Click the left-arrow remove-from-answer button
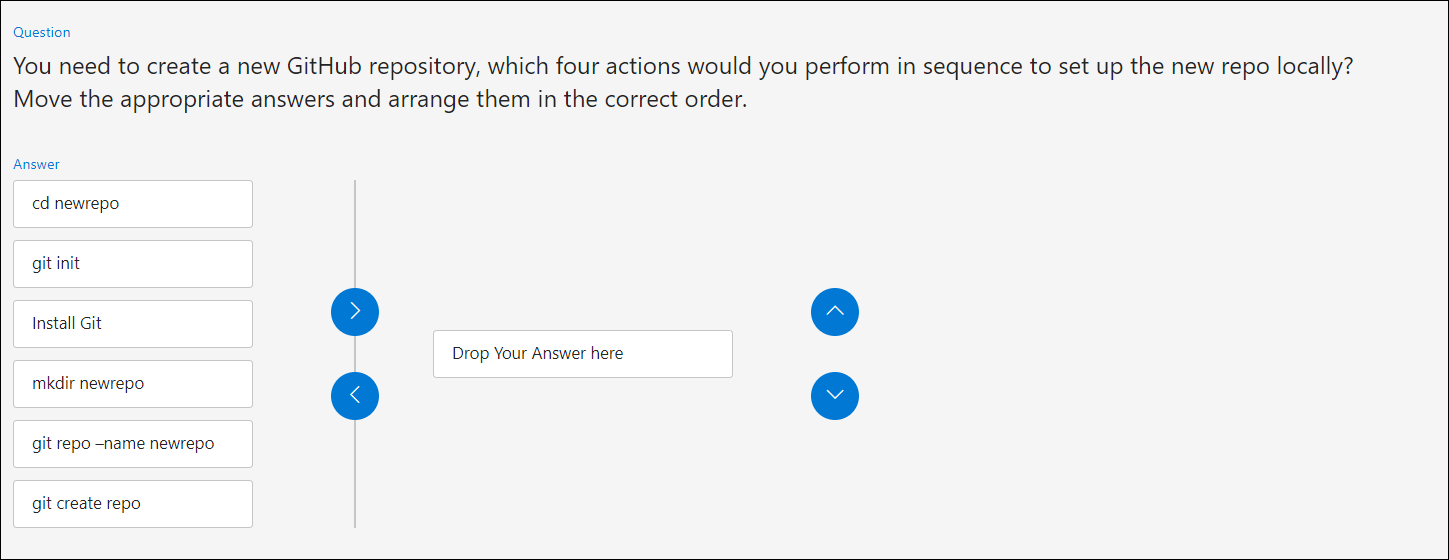This screenshot has height=560, width=1449. [355, 396]
